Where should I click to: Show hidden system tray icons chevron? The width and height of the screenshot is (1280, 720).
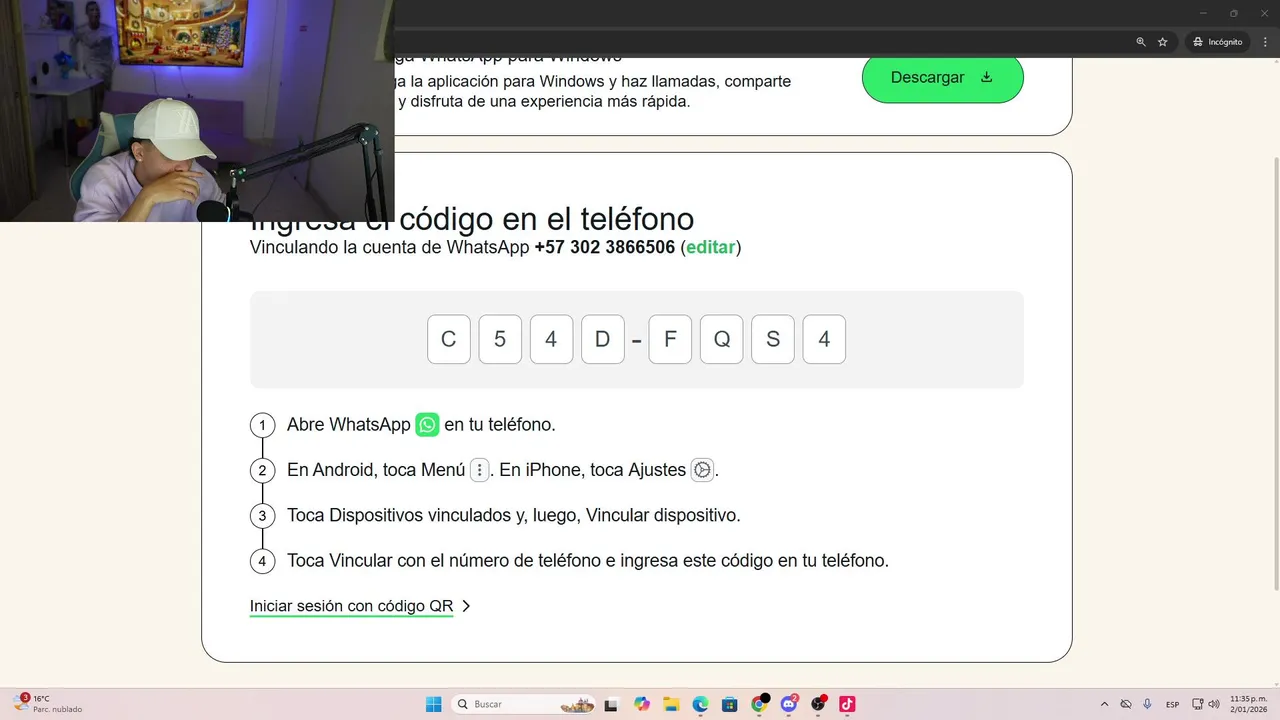[x=1104, y=704]
